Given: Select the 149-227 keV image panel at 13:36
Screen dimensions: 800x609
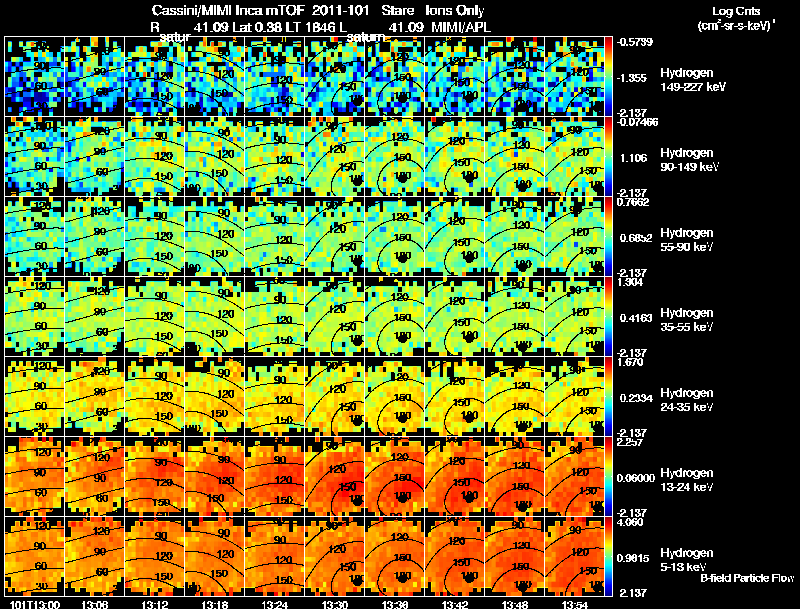Looking at the screenshot, I should tap(395, 76).
